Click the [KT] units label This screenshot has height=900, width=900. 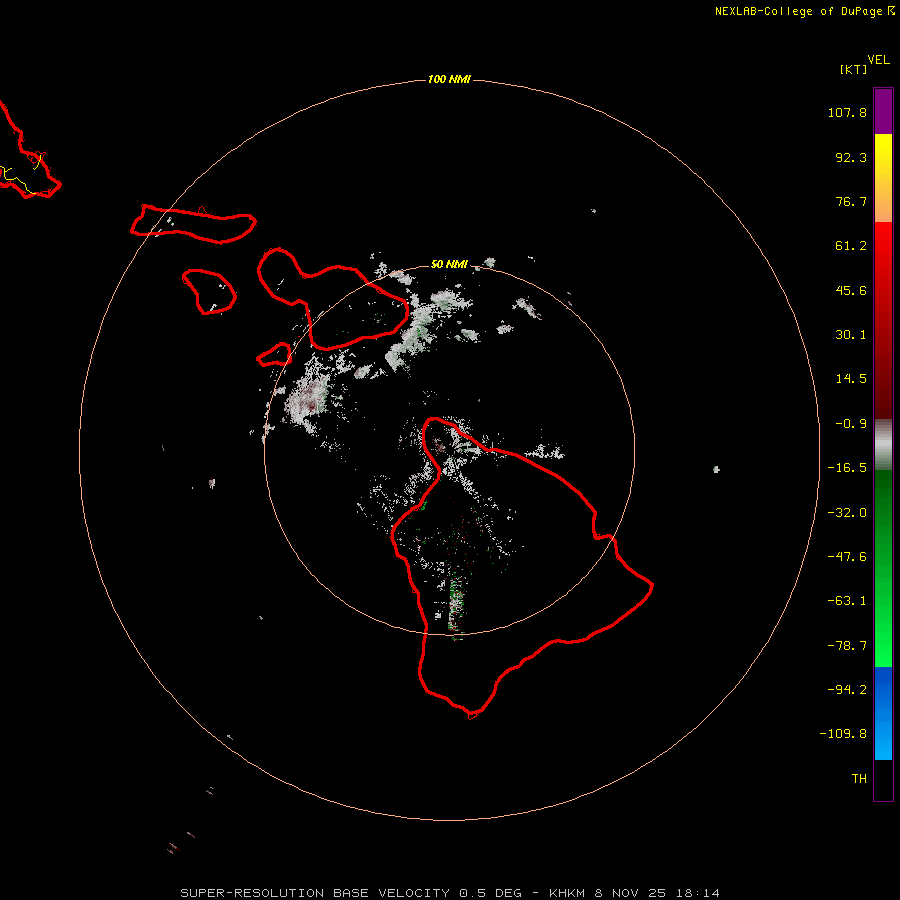(x=853, y=69)
